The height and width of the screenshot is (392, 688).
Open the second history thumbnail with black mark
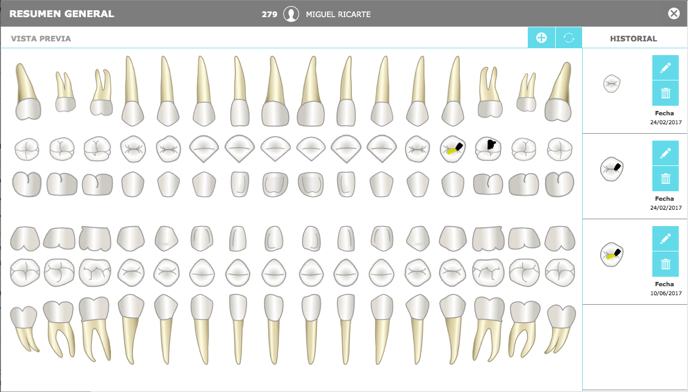(612, 169)
